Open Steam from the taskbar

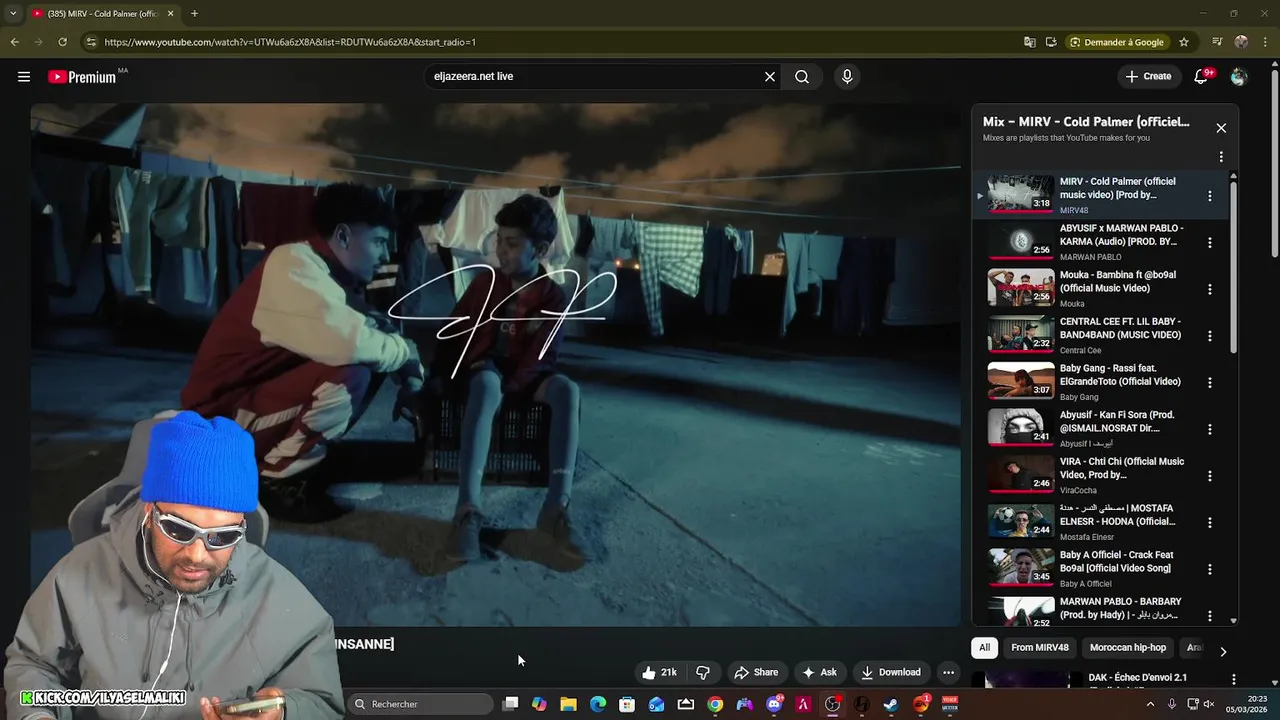tap(890, 704)
